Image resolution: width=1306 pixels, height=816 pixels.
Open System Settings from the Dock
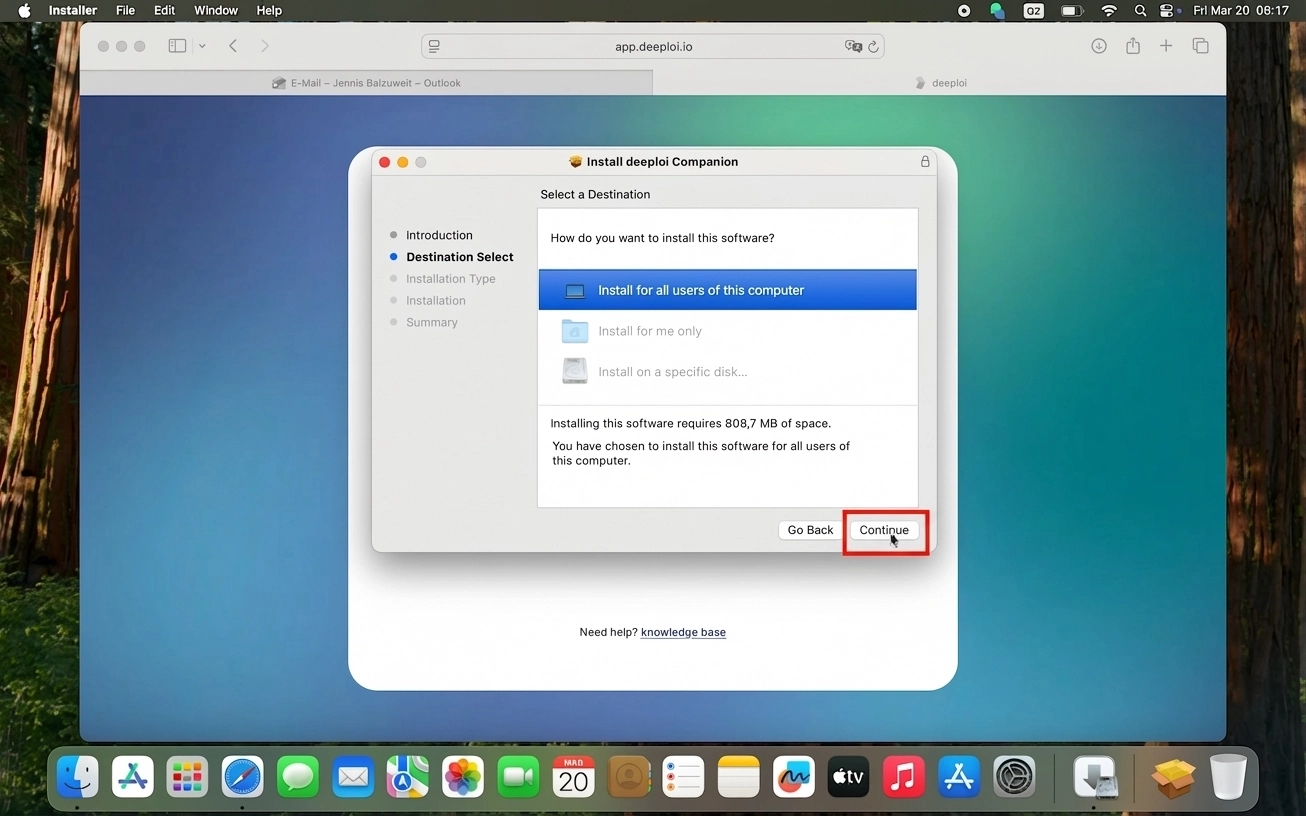[1014, 776]
